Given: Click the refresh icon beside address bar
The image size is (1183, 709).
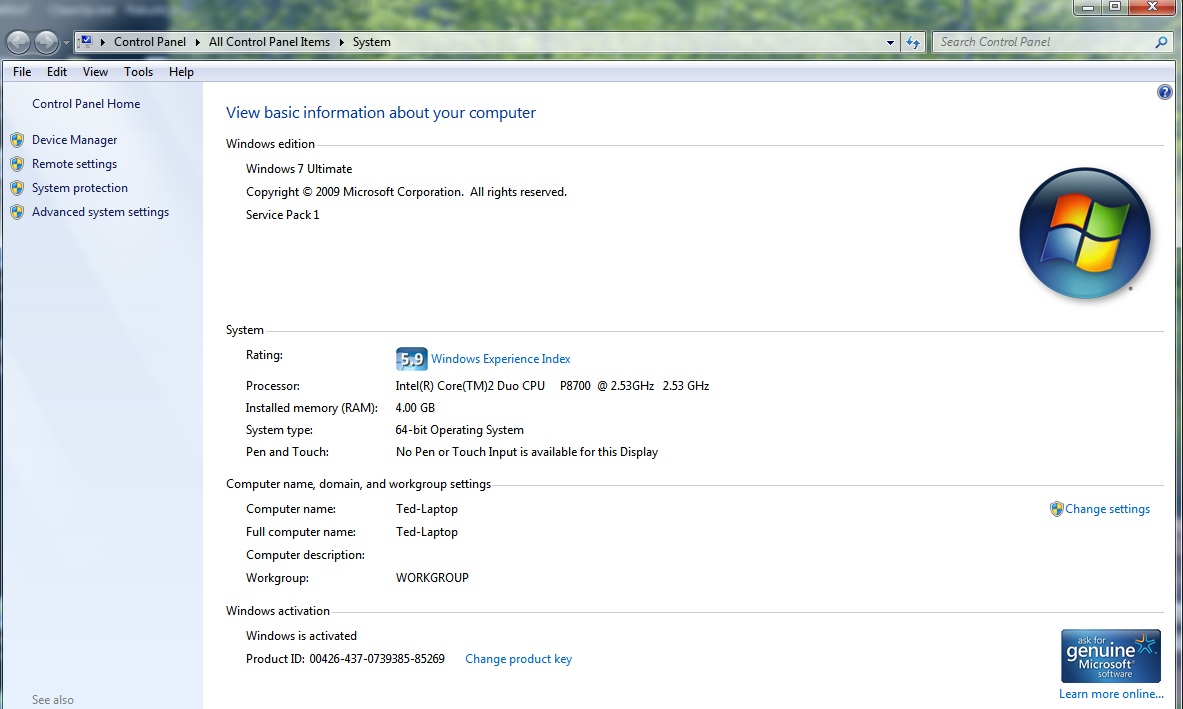Looking at the screenshot, I should 912,42.
